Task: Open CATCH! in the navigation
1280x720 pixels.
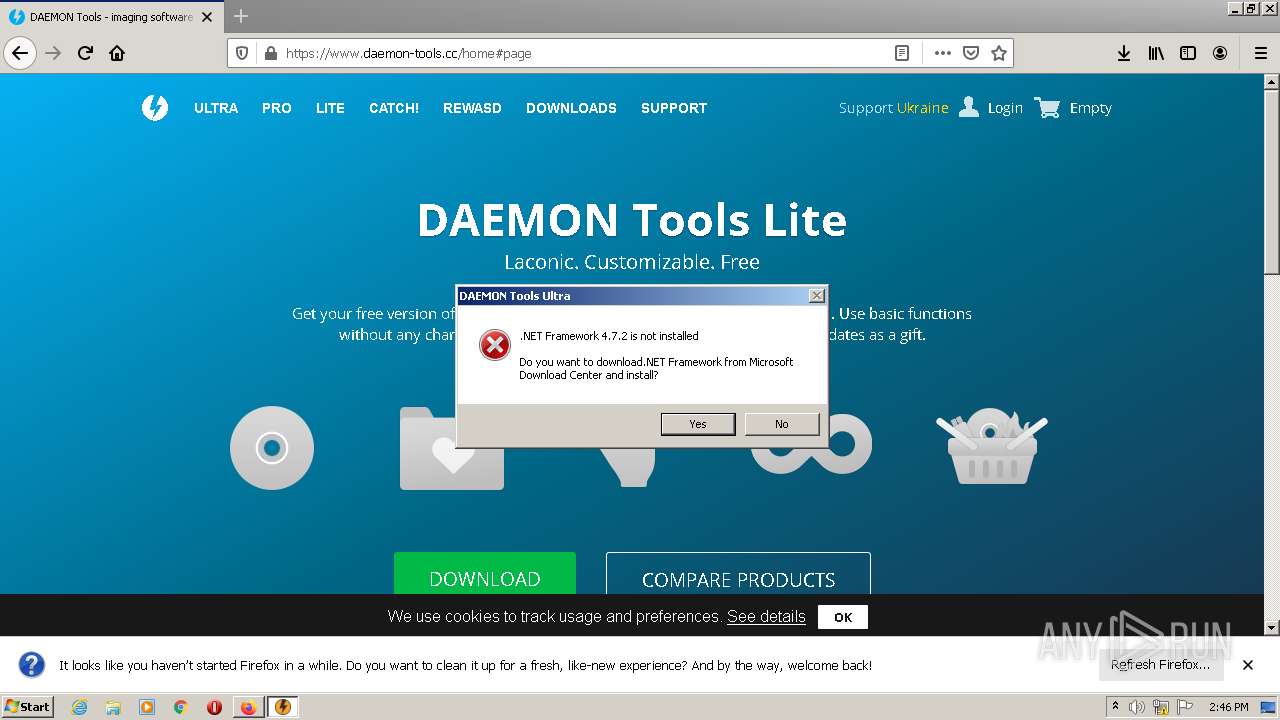Action: tap(394, 108)
